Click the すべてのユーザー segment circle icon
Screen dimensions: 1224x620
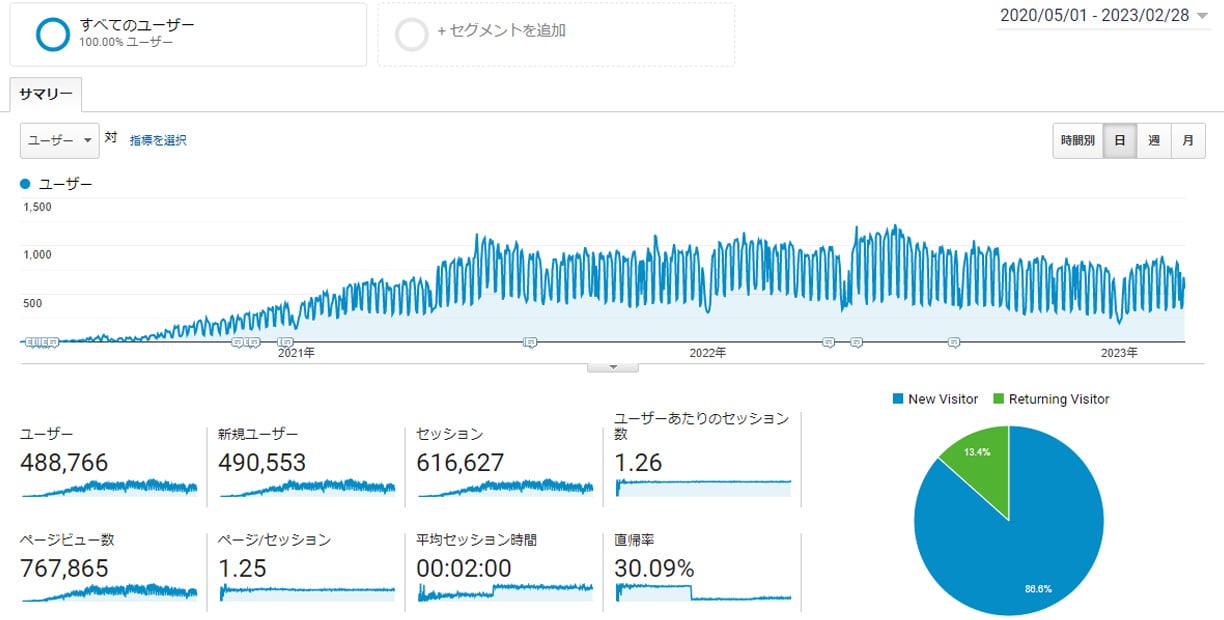pyautogui.click(x=52, y=33)
